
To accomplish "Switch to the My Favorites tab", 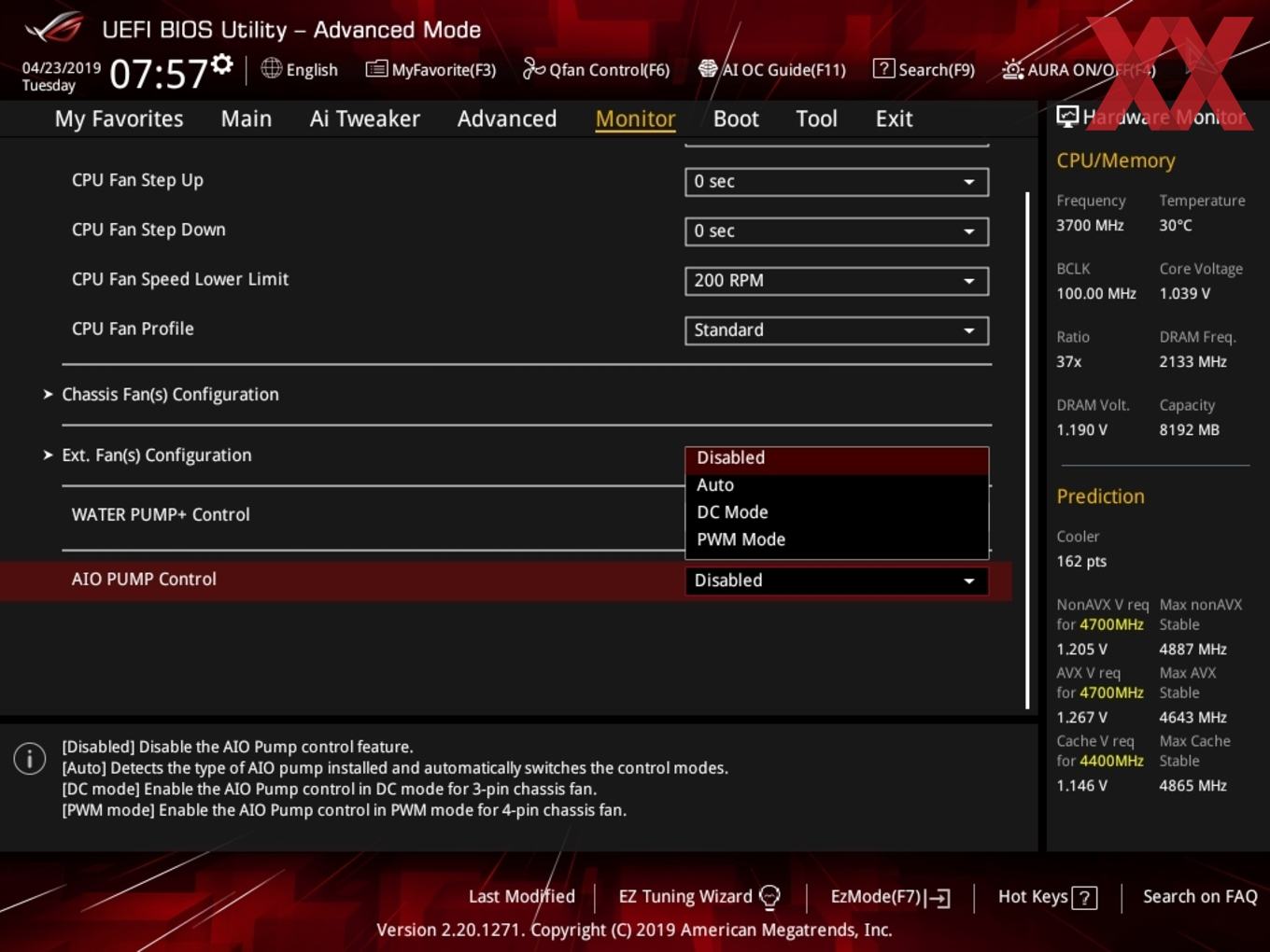I will click(x=119, y=119).
